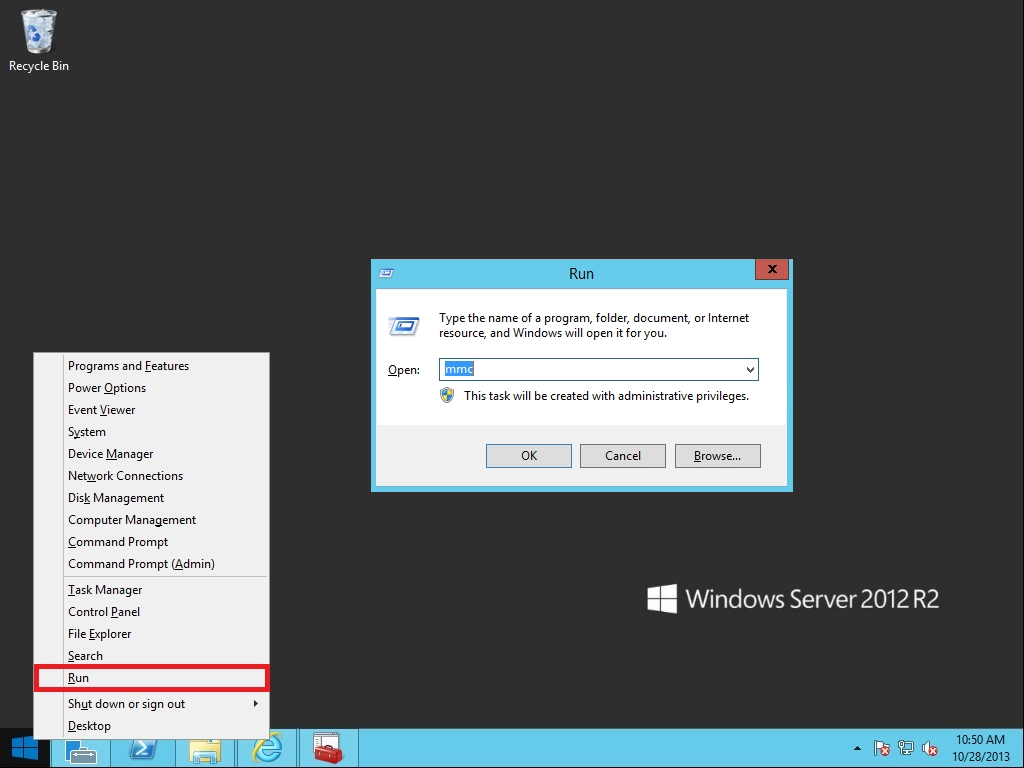Click Cancel in the Run dialog
This screenshot has height=768, width=1024.
pos(623,456)
